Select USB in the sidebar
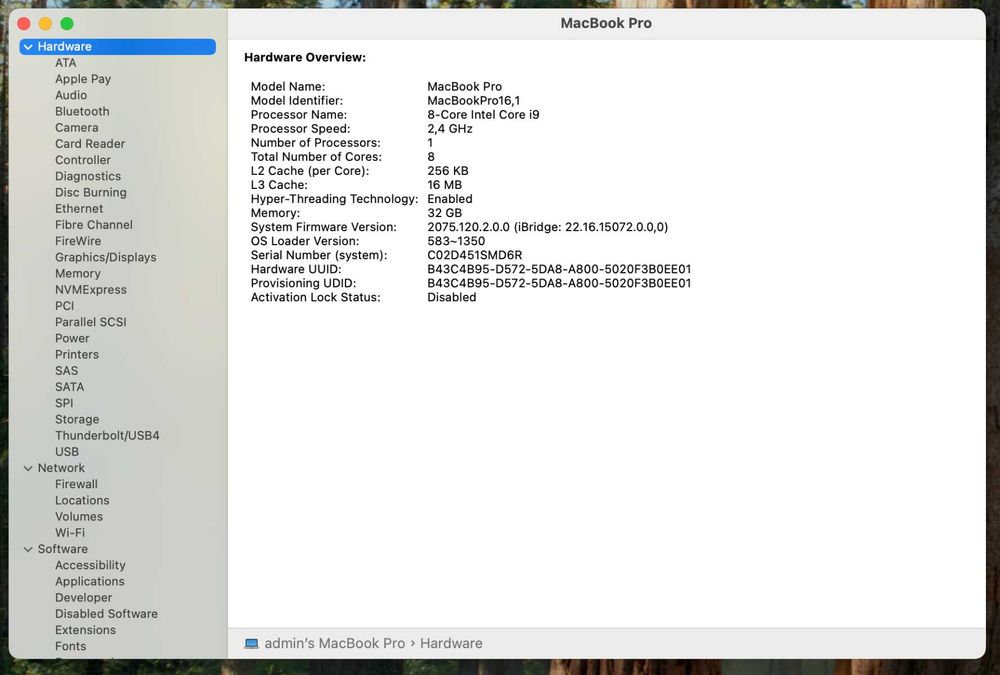Screen dimensions: 1000x675 [x=67, y=452]
